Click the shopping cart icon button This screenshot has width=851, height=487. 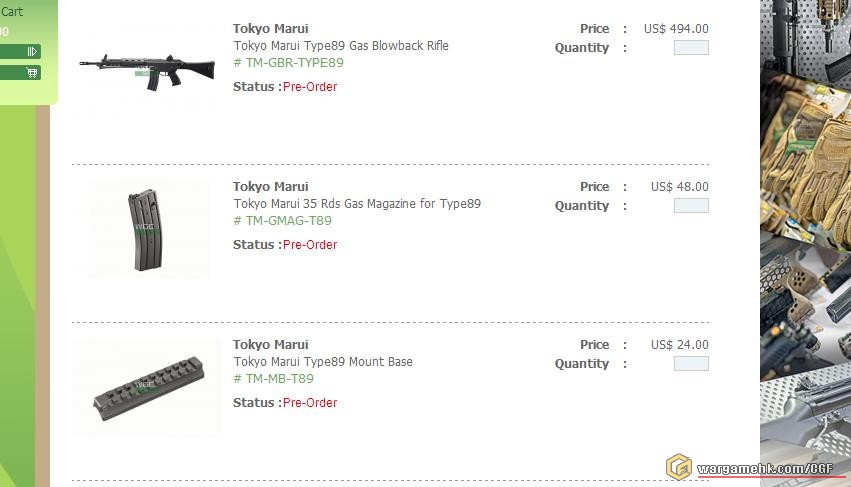coord(33,72)
